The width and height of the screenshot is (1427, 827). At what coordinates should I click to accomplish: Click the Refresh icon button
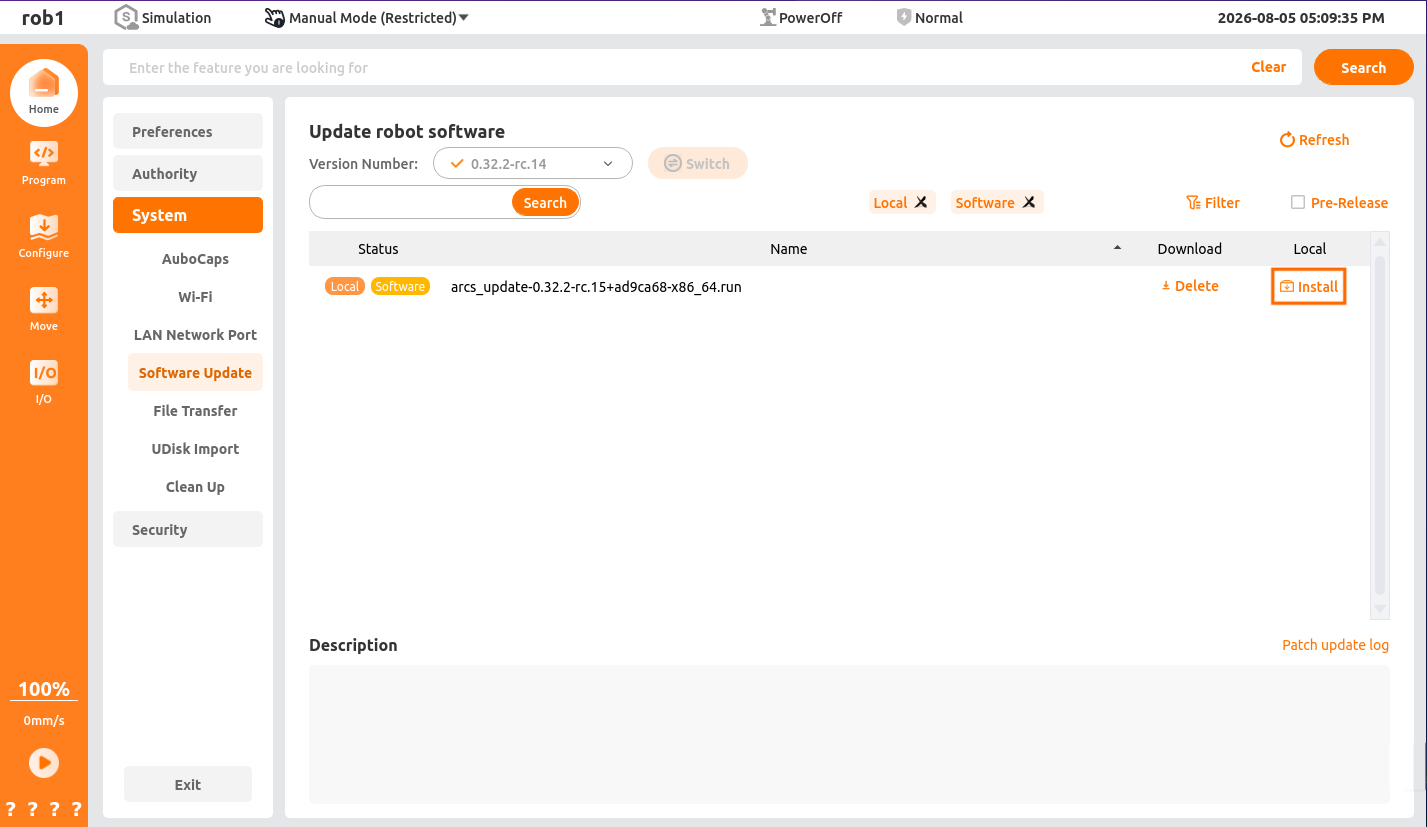click(1314, 140)
